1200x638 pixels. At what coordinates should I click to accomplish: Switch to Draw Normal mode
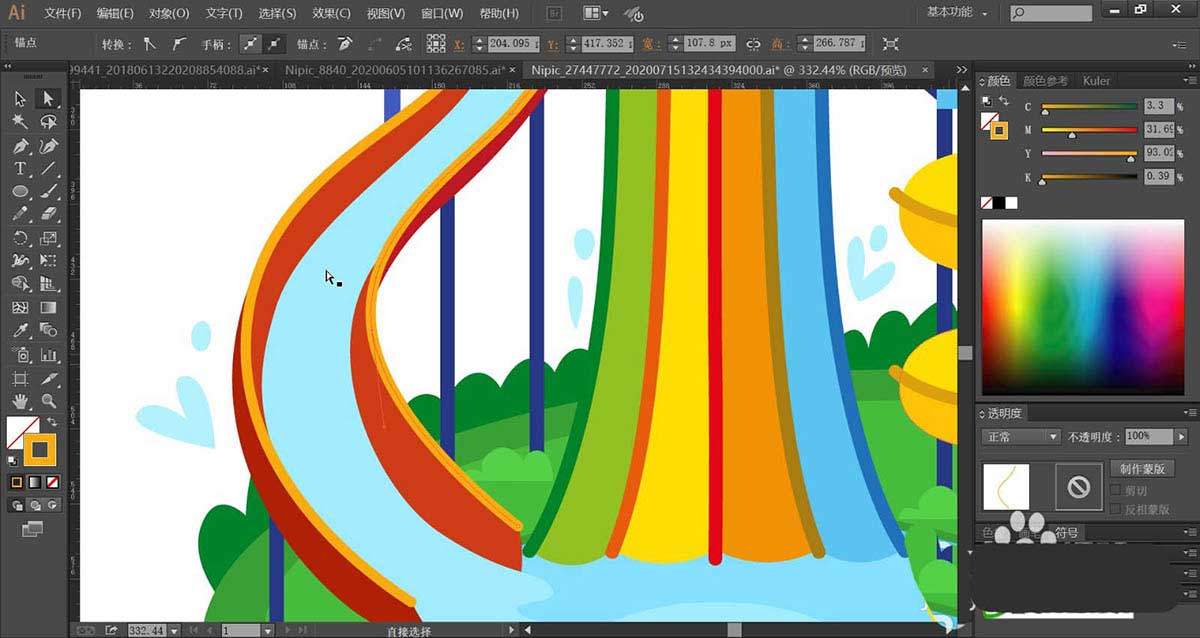18,506
